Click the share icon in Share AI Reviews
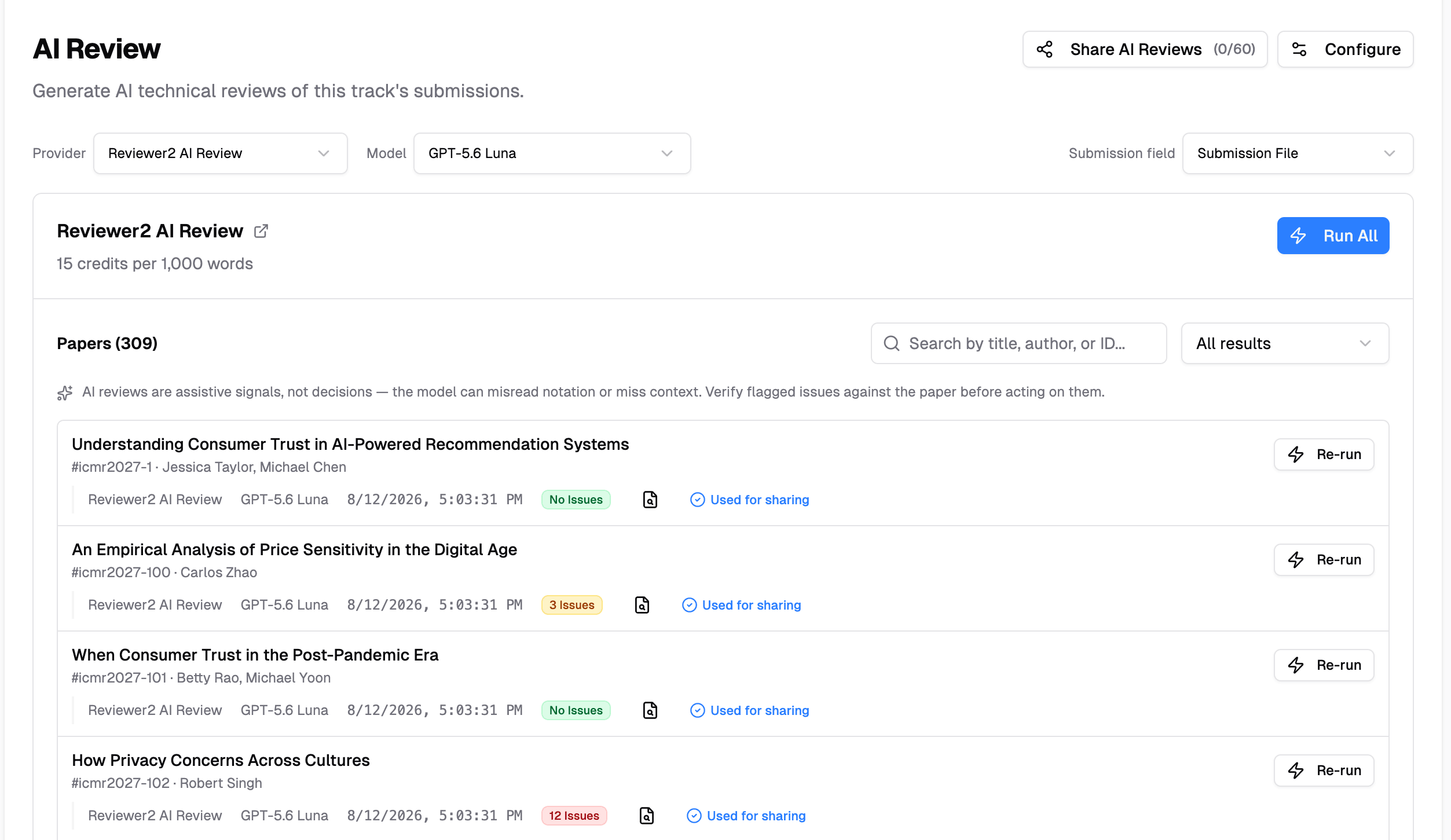Screen dimensions: 1451x840 (1045, 49)
